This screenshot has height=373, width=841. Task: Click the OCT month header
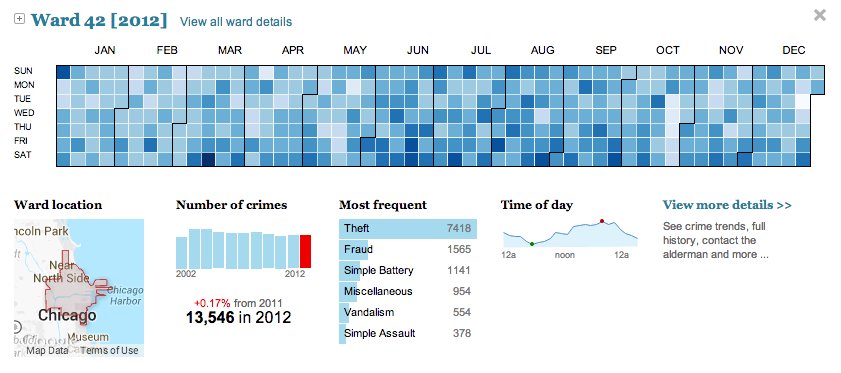(668, 50)
